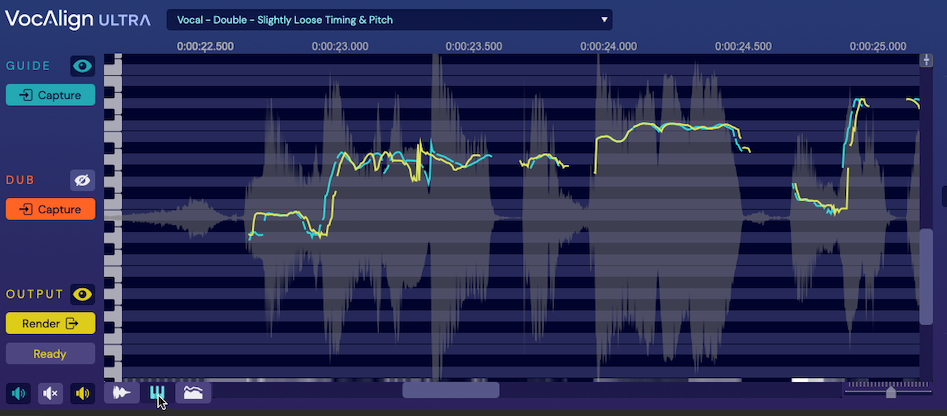Toggle the Output track eye icon
947x416 pixels.
point(82,294)
